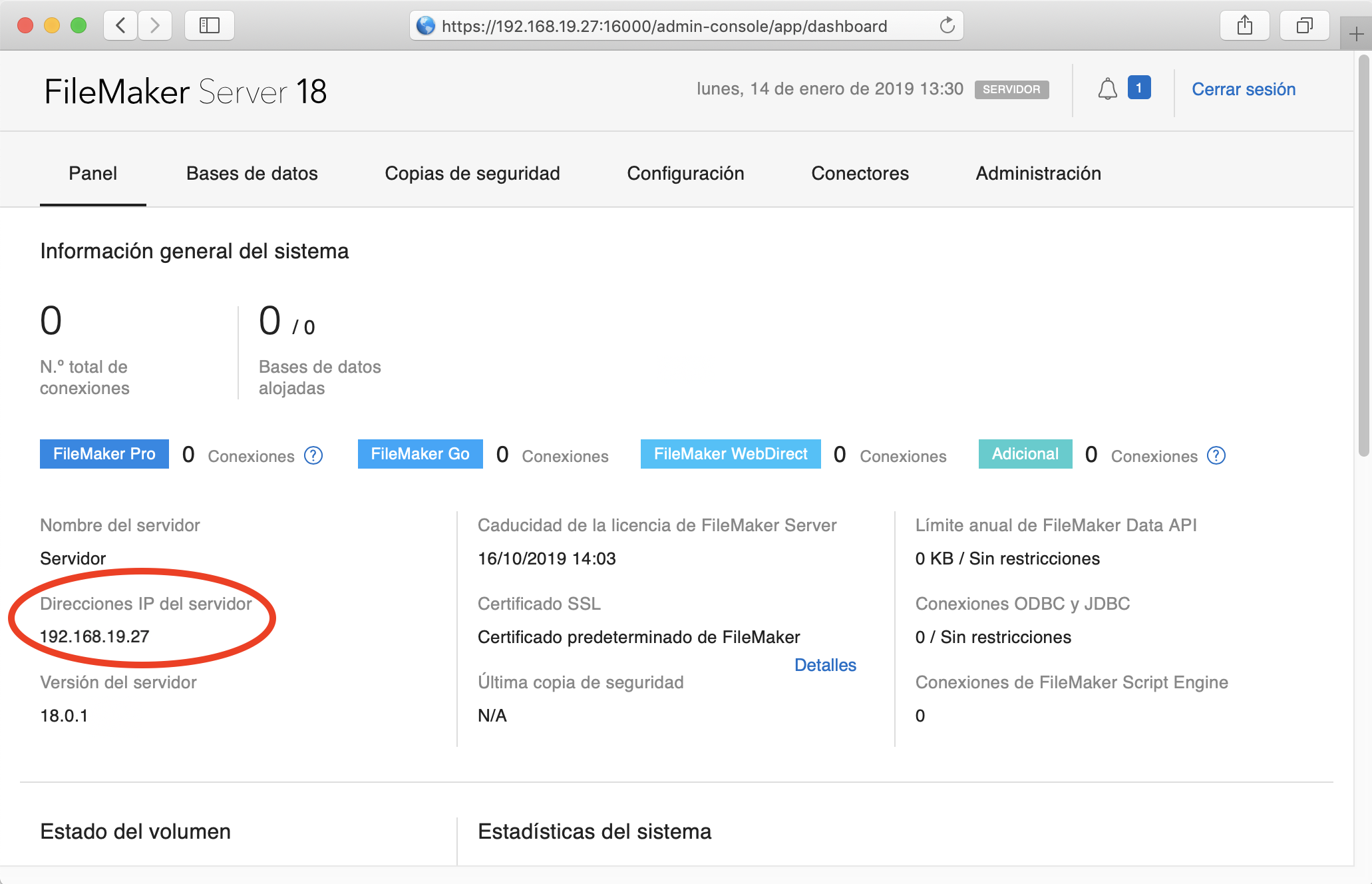This screenshot has height=884, width=1372.
Task: Click the address bar URL field
Action: click(x=686, y=26)
